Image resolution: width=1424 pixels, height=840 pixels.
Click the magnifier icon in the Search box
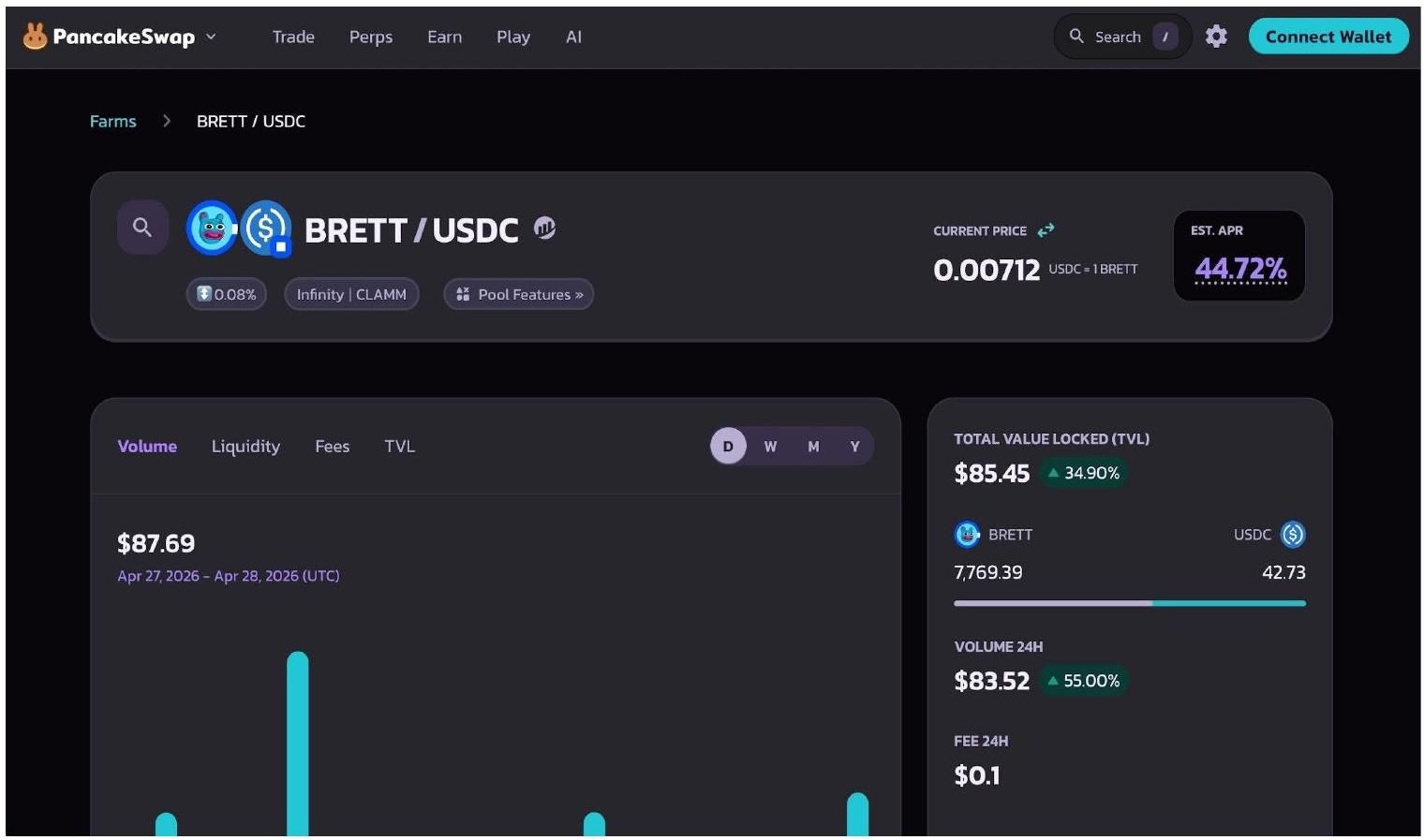1076,37
